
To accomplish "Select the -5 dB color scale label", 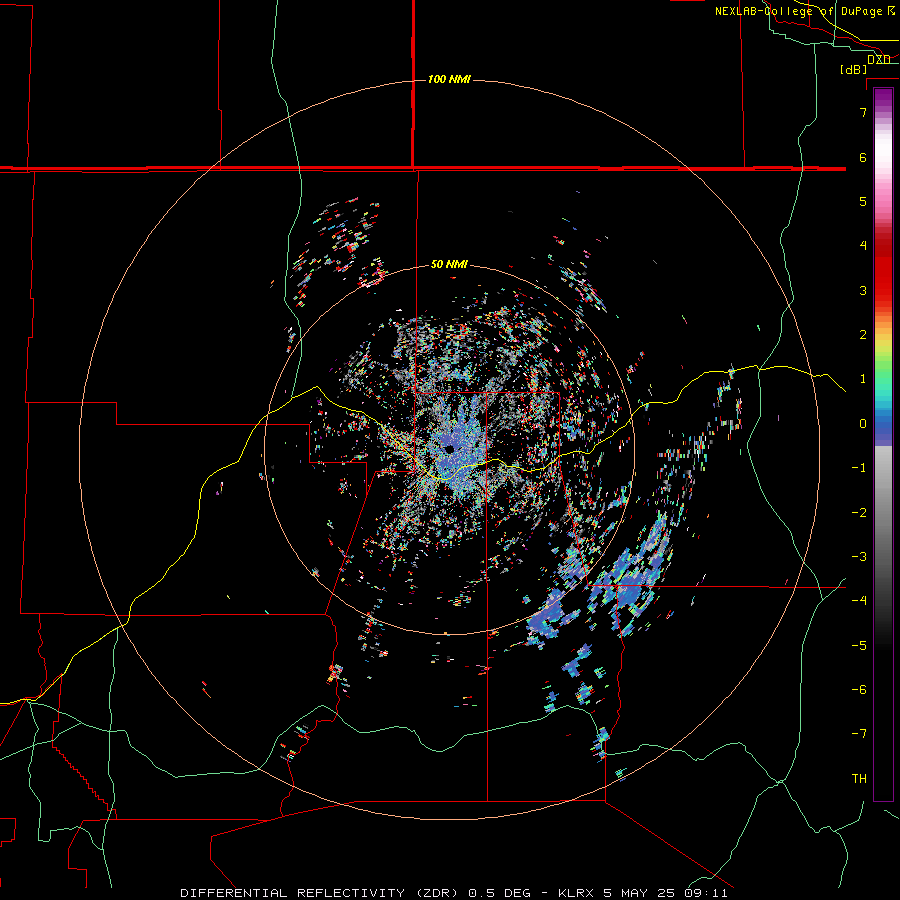I will click(859, 646).
